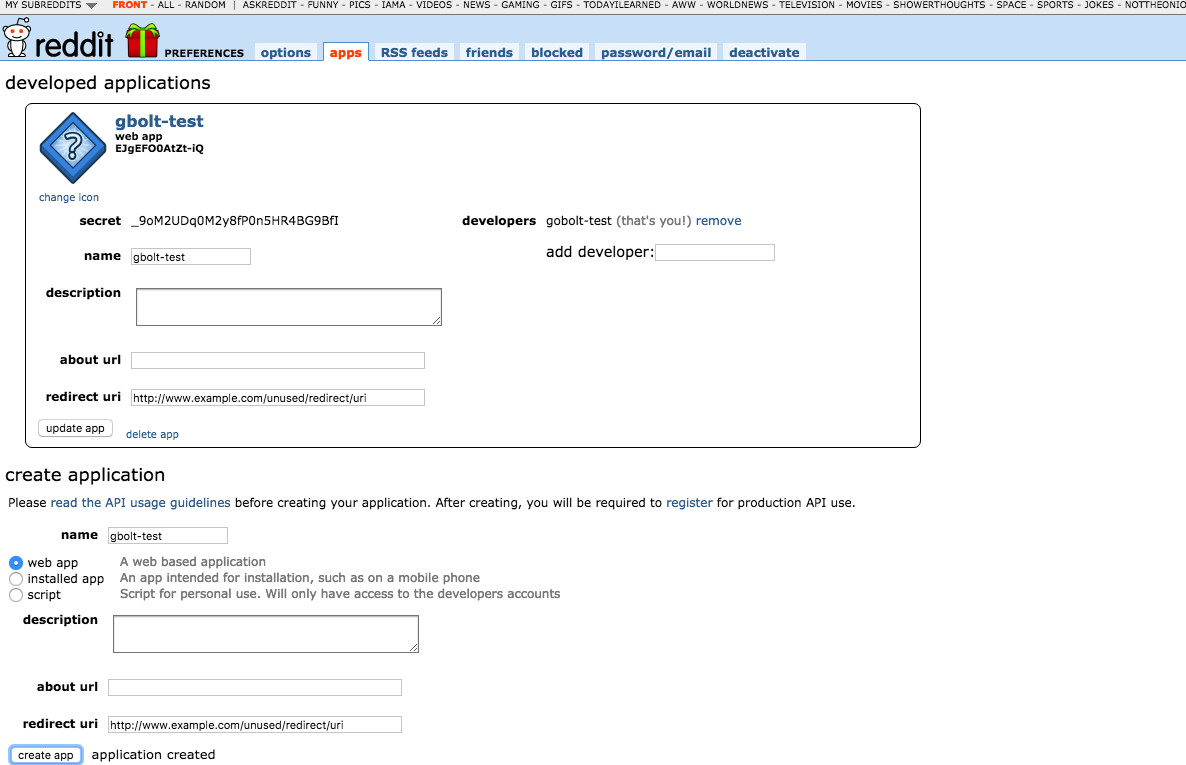
Task: Expand the My Subreddits dropdown
Action: pos(51,5)
